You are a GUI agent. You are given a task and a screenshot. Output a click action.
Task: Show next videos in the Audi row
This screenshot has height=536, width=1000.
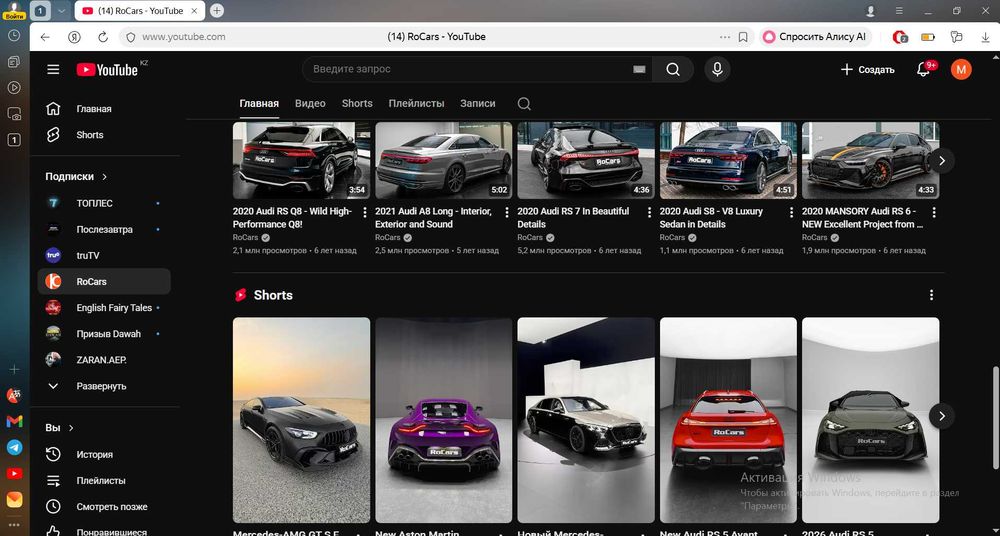click(942, 161)
